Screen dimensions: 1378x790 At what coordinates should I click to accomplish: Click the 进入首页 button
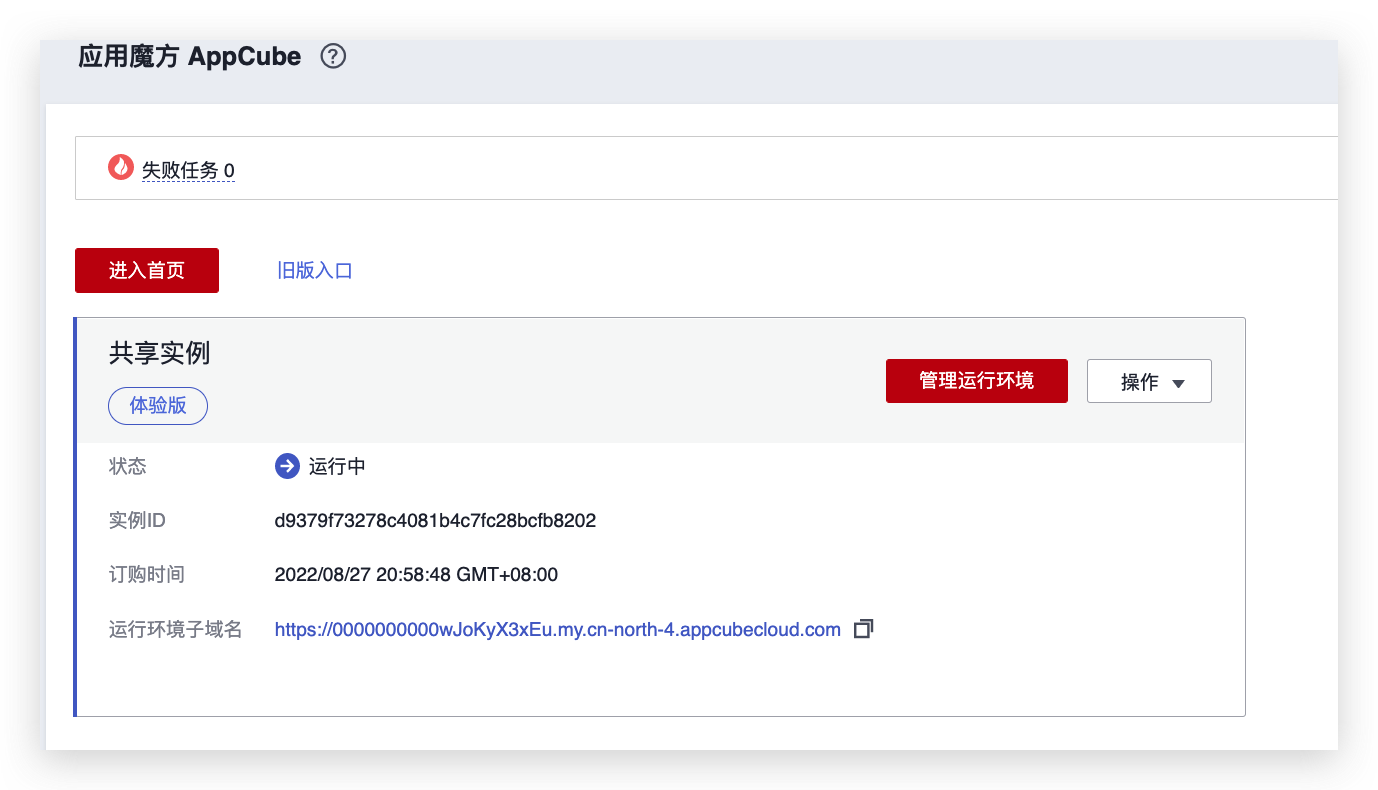[147, 270]
